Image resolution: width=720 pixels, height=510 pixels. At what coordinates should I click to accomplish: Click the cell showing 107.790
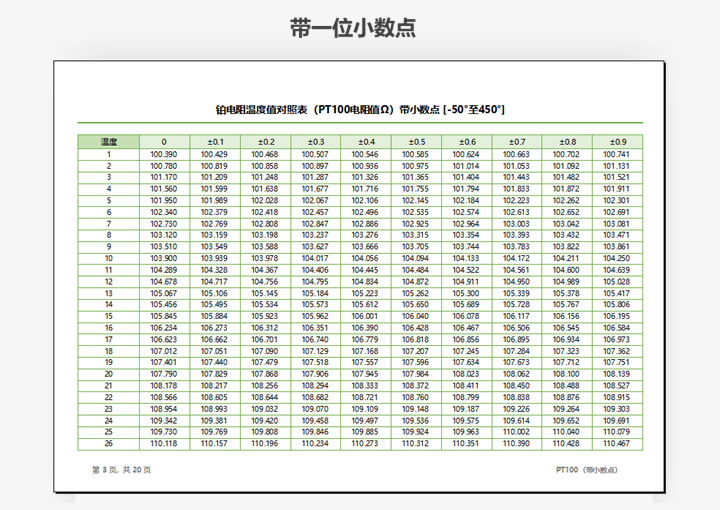pyautogui.click(x=164, y=374)
